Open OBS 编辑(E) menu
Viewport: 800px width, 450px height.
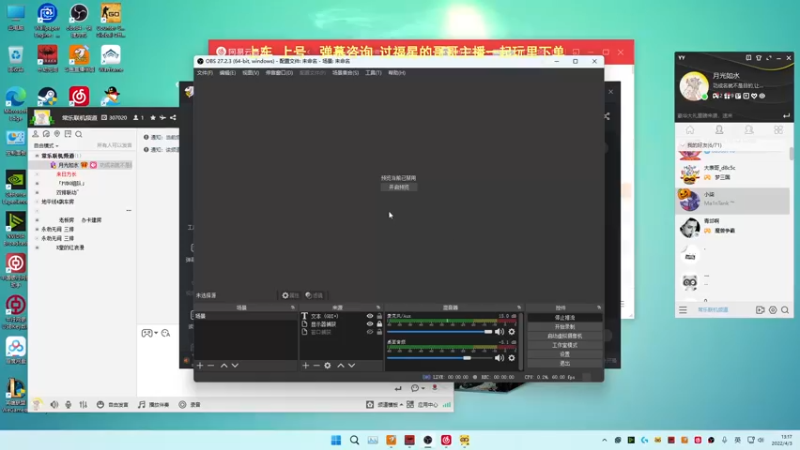228,73
